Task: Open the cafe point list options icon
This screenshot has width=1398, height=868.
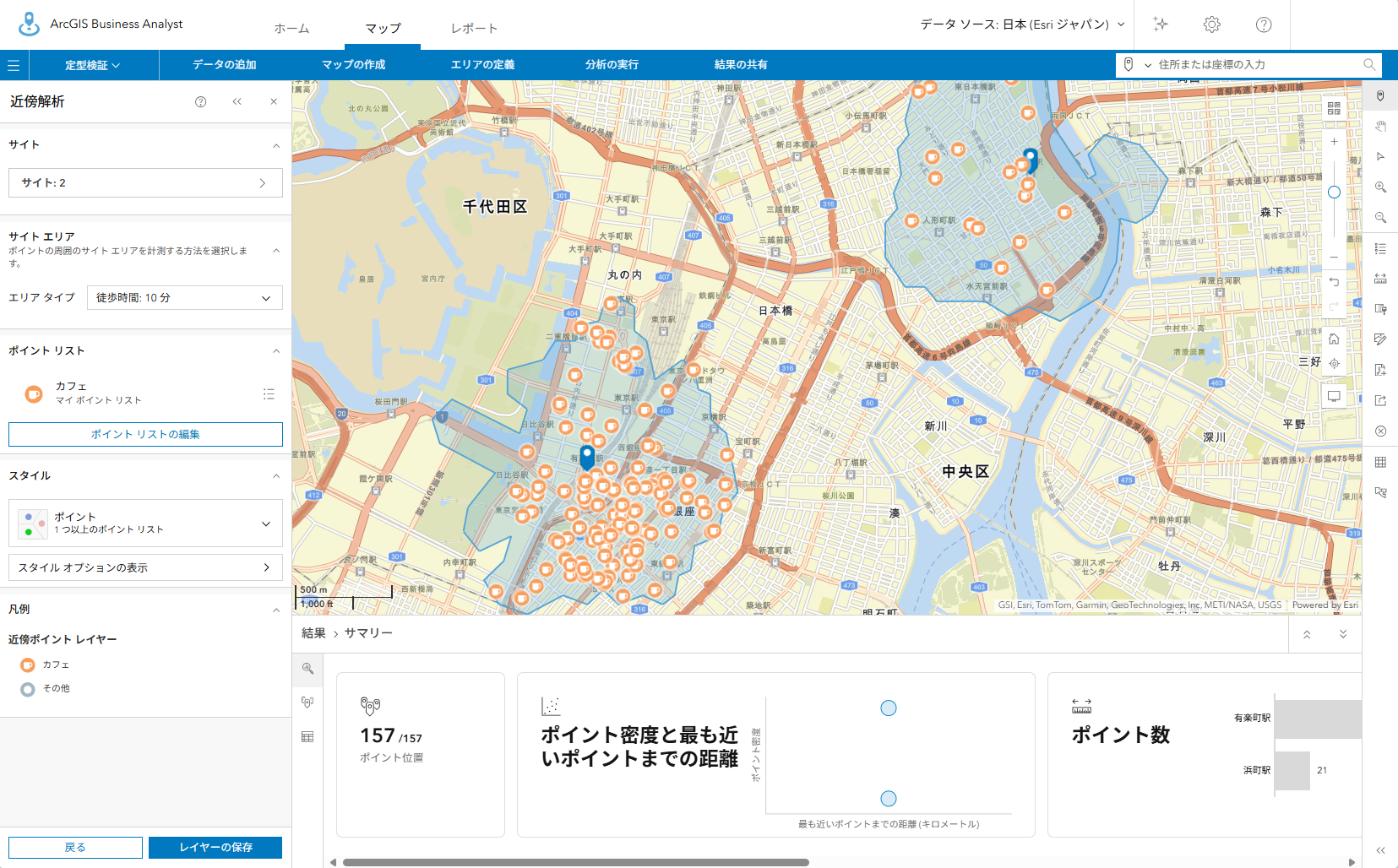Action: click(269, 393)
